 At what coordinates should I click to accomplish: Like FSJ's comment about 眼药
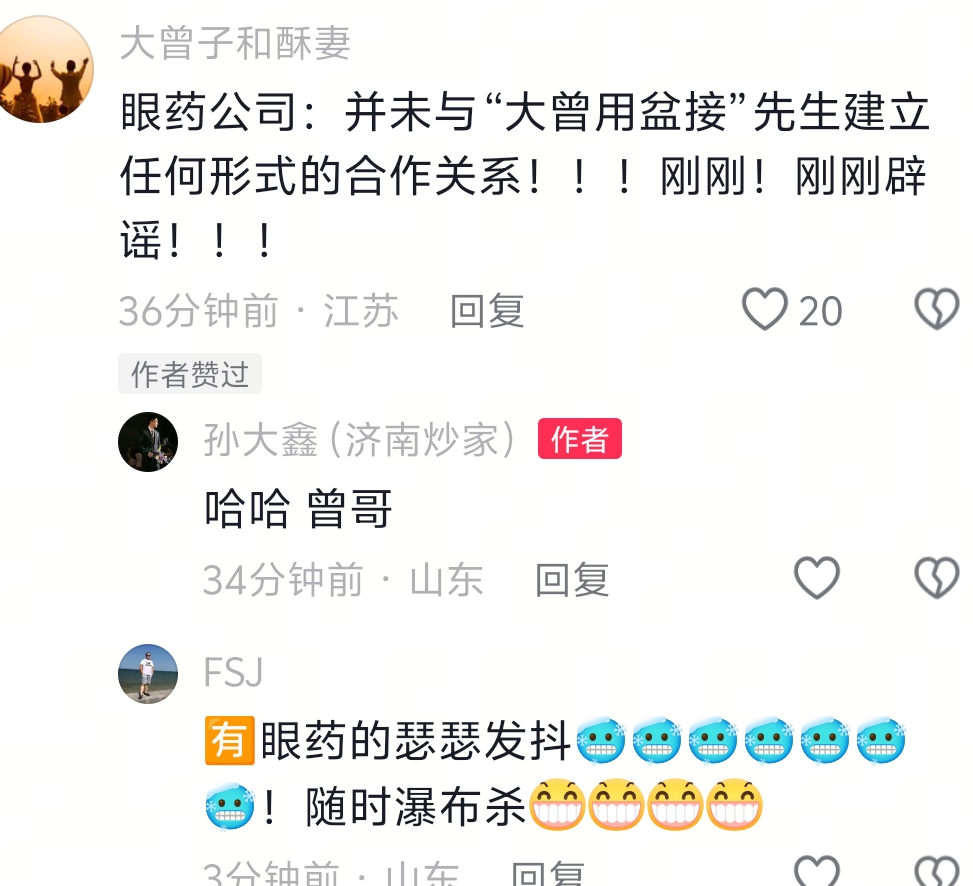pos(817,871)
